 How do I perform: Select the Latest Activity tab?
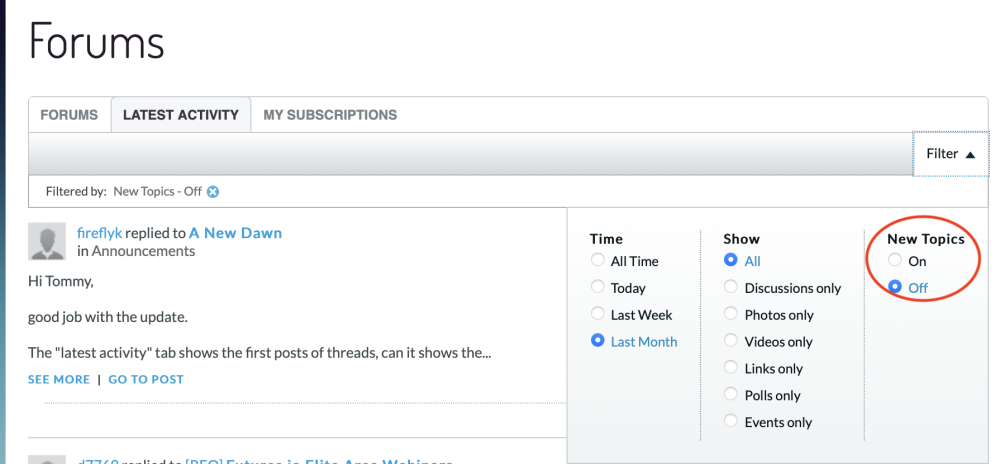tap(181, 115)
